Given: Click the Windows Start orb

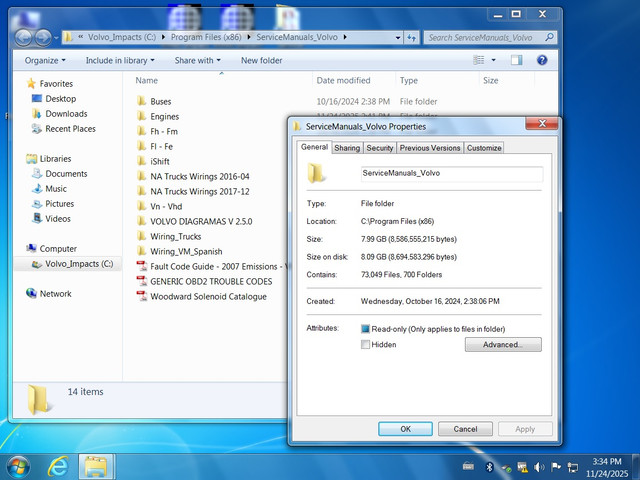Looking at the screenshot, I should [x=17, y=467].
